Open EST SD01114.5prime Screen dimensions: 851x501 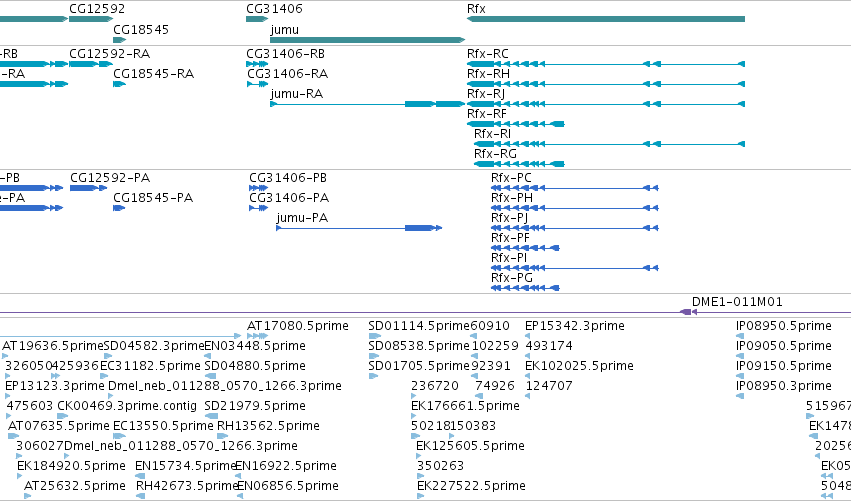pos(418,326)
